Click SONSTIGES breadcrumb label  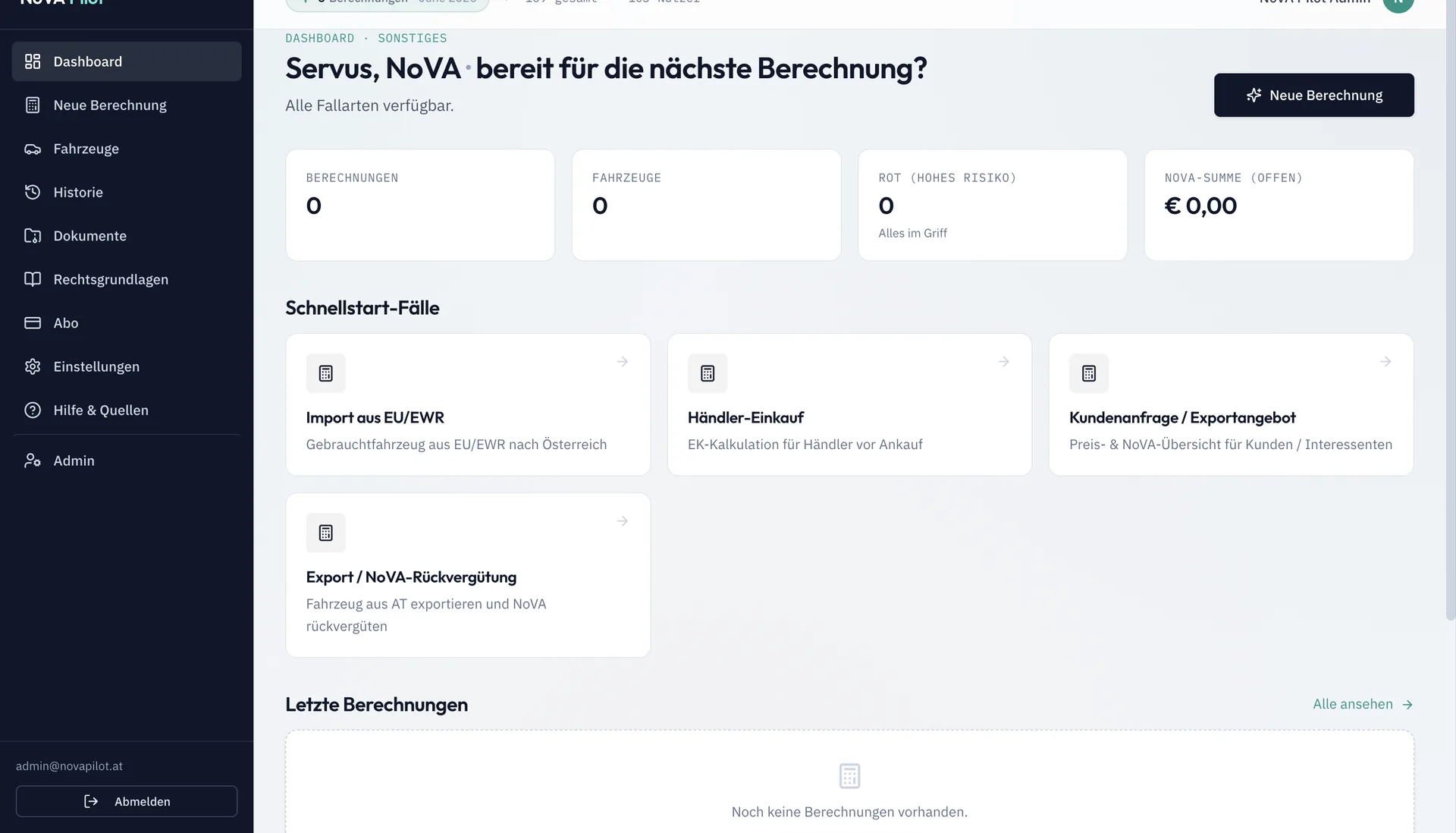click(x=413, y=38)
